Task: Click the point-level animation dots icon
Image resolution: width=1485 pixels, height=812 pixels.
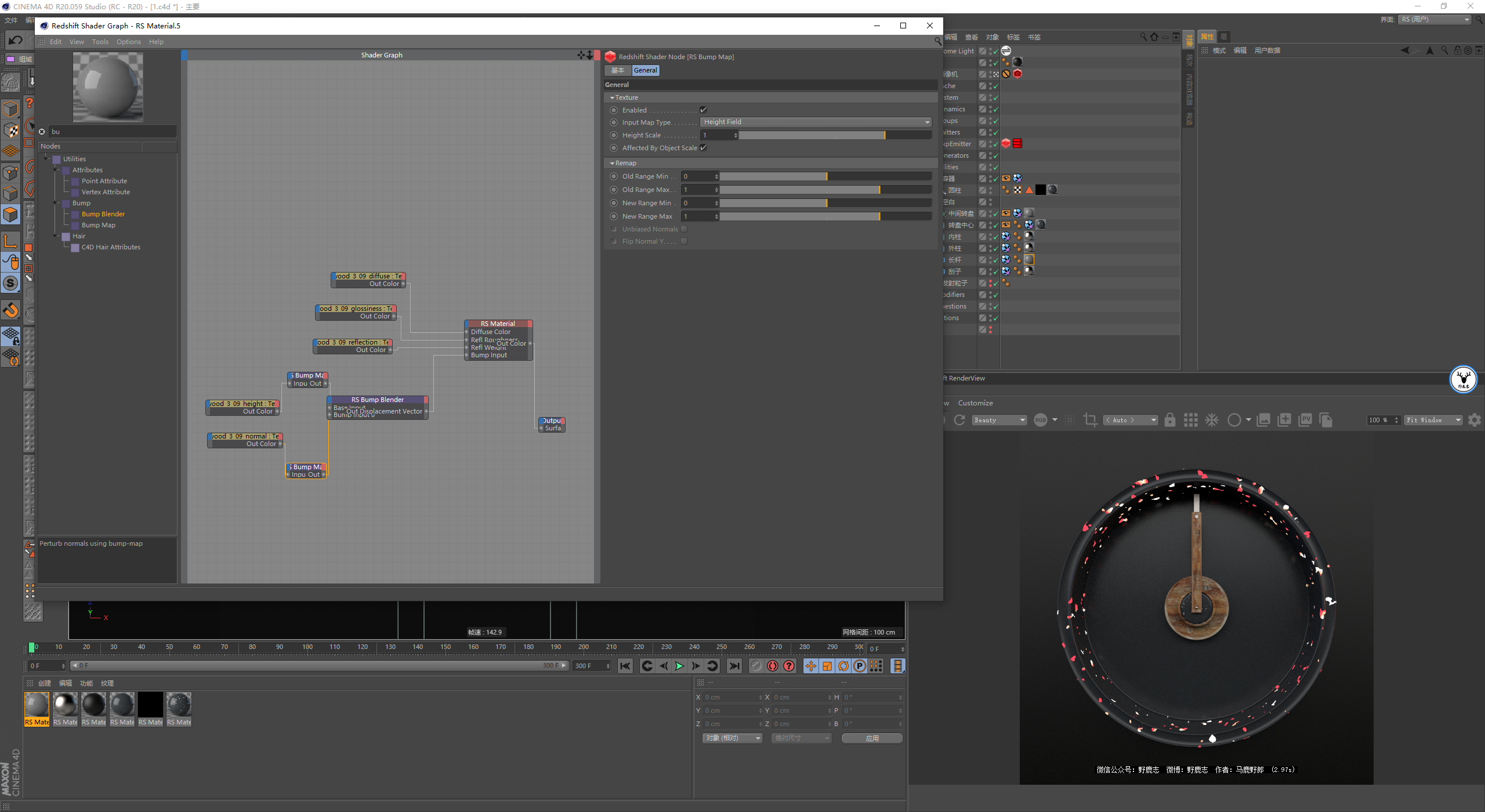Action: coord(876,666)
